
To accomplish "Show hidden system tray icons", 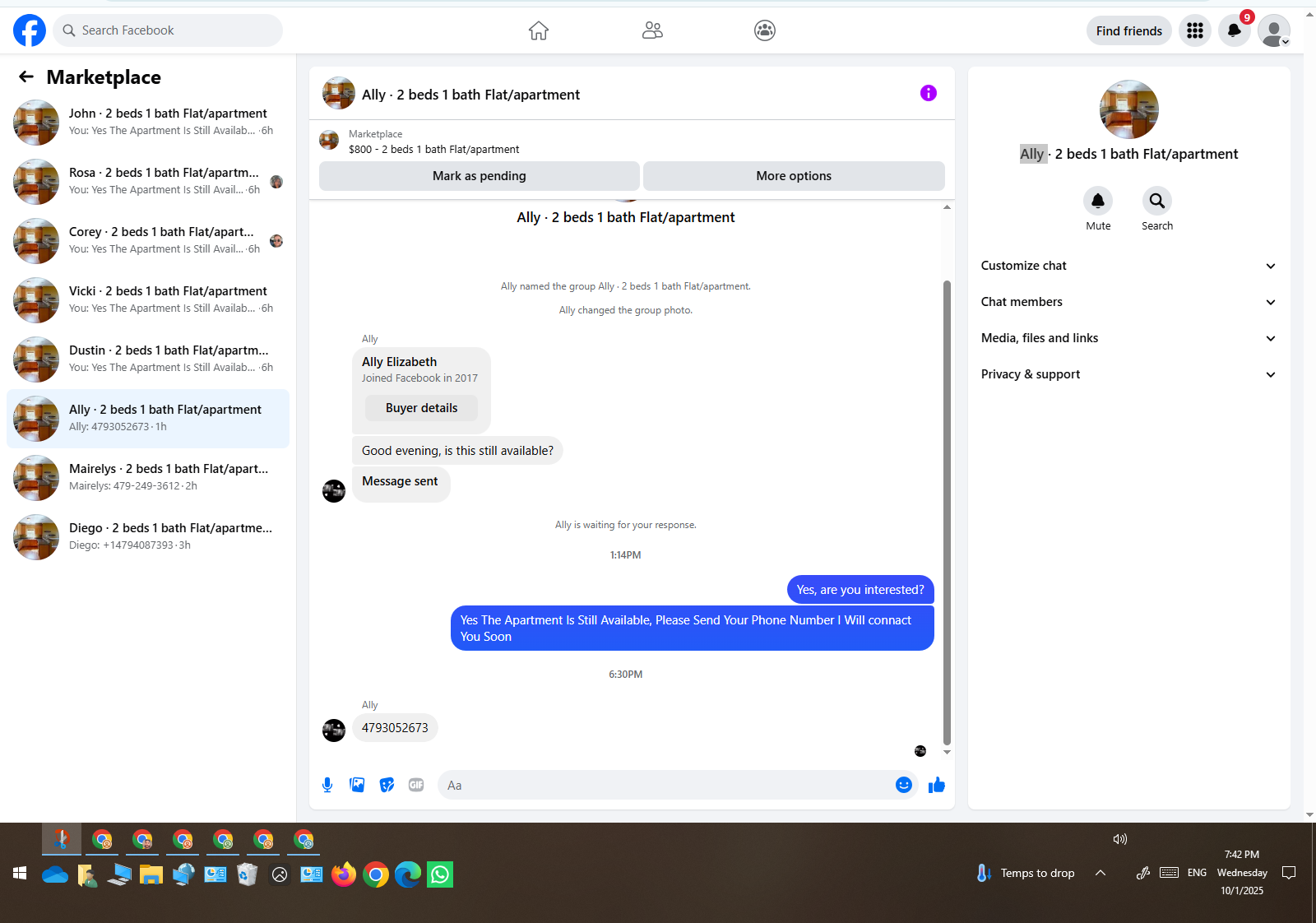I will click(1101, 873).
